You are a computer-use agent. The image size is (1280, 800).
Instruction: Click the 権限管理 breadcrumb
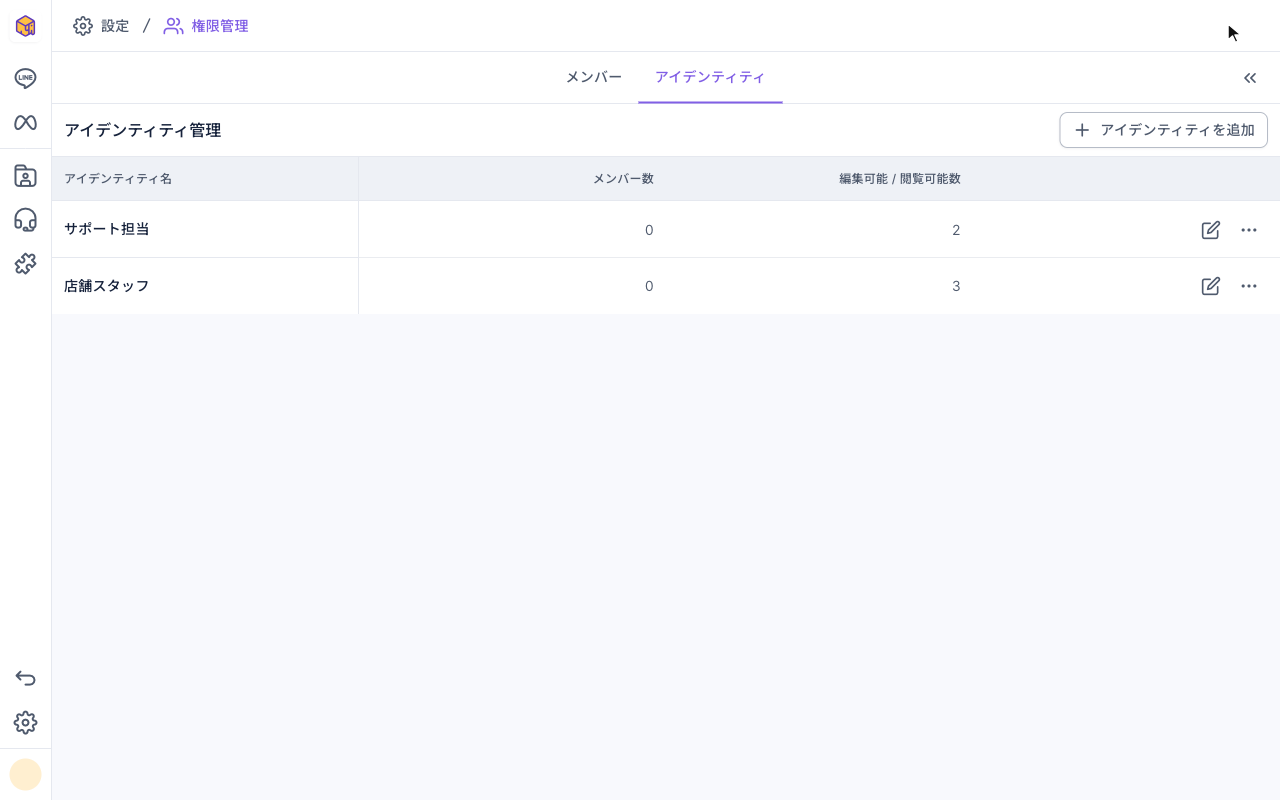tap(206, 26)
